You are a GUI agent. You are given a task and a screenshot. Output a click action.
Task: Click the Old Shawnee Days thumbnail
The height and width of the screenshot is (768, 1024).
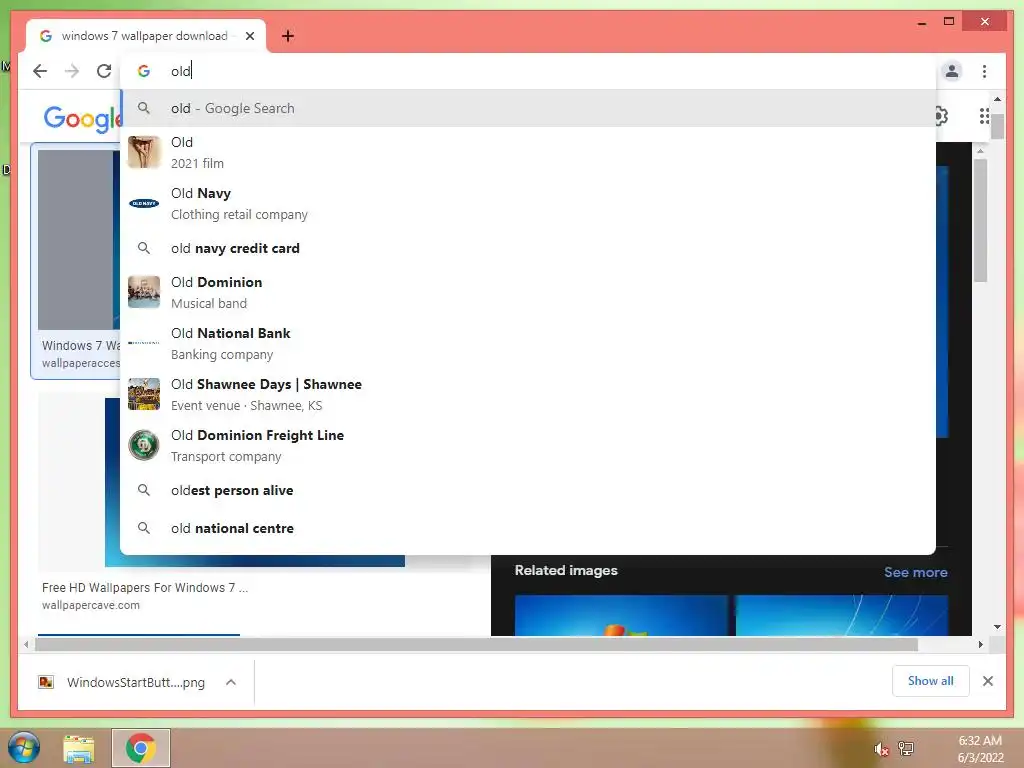pyautogui.click(x=144, y=394)
